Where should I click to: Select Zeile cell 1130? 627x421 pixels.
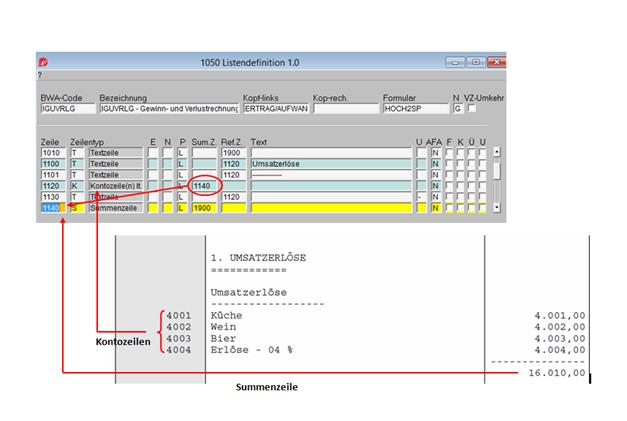(53, 197)
